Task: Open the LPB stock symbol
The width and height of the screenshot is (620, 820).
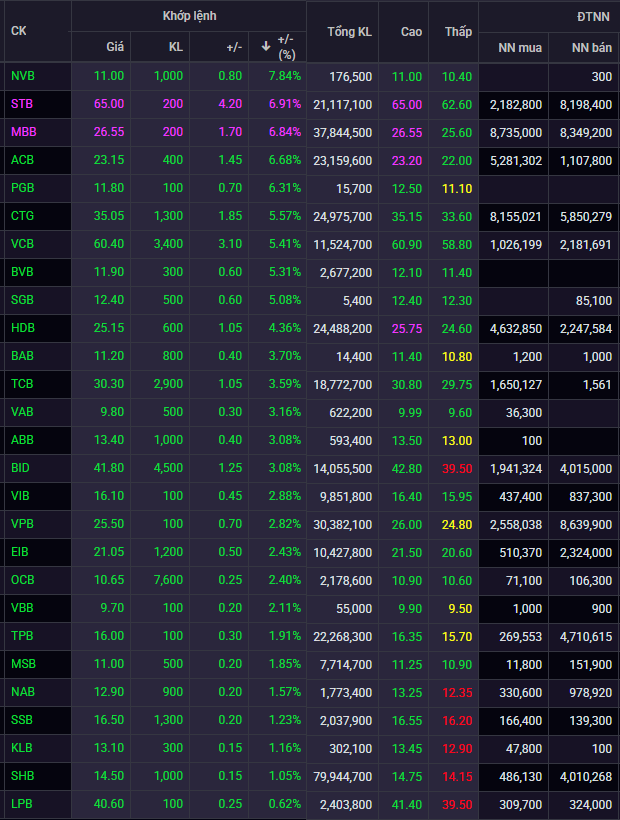Action: [x=22, y=804]
